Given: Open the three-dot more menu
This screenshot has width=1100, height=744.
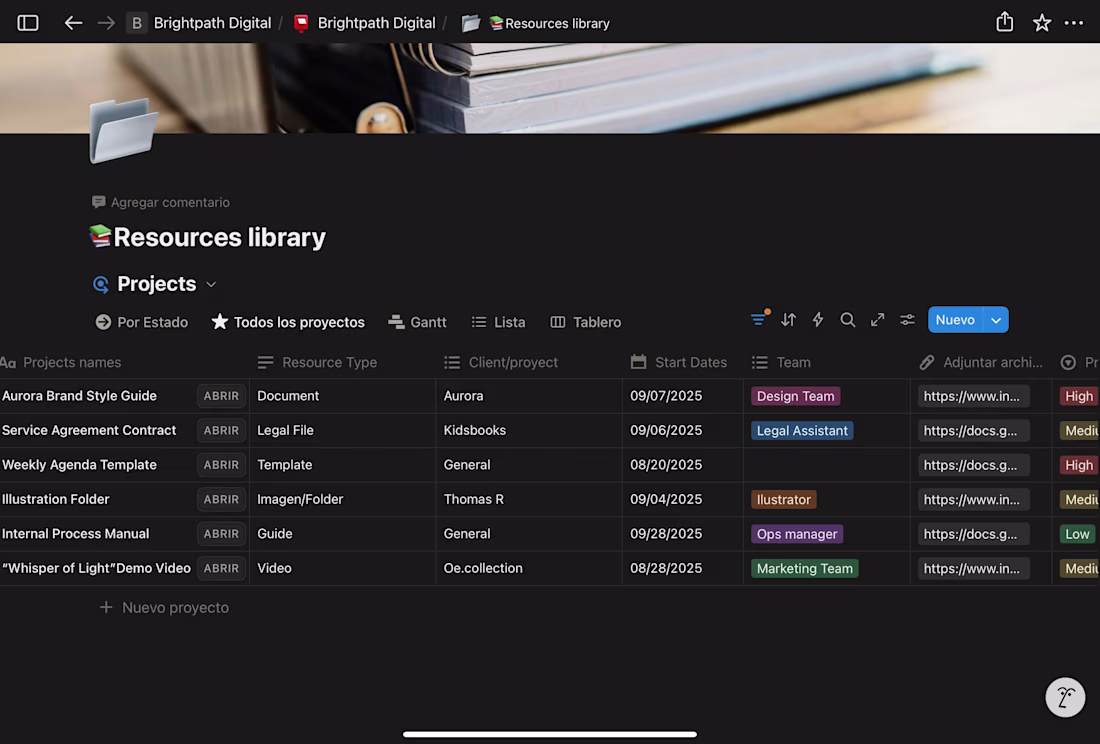Looking at the screenshot, I should [1074, 23].
